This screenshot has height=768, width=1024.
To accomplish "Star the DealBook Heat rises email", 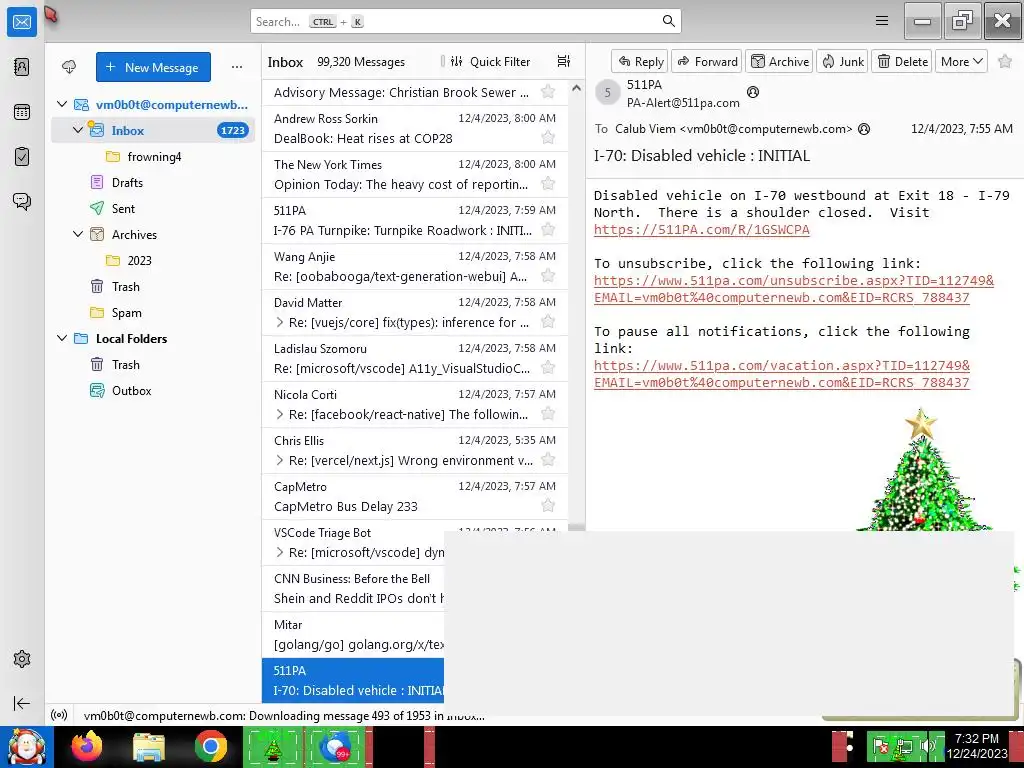I will (548, 138).
